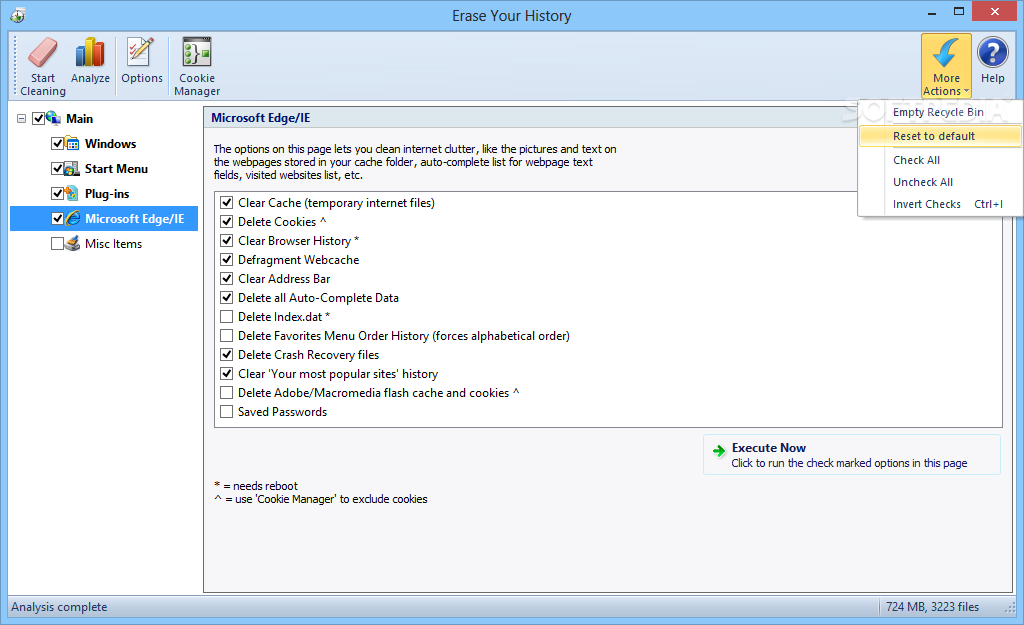Check the Misc Items category checkbox
The height and width of the screenshot is (625, 1024).
(x=57, y=244)
